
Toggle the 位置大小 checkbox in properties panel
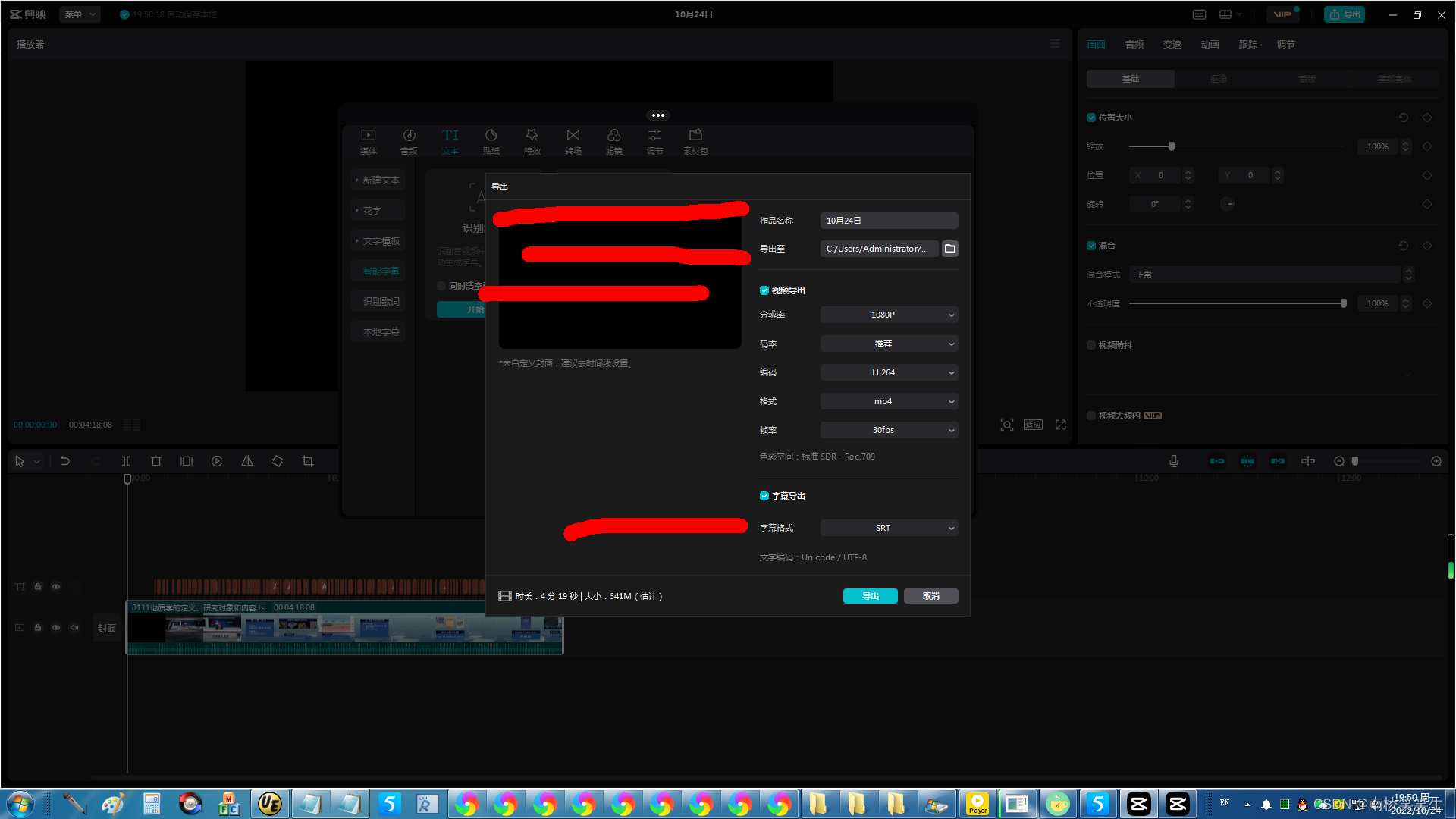[x=1091, y=118]
